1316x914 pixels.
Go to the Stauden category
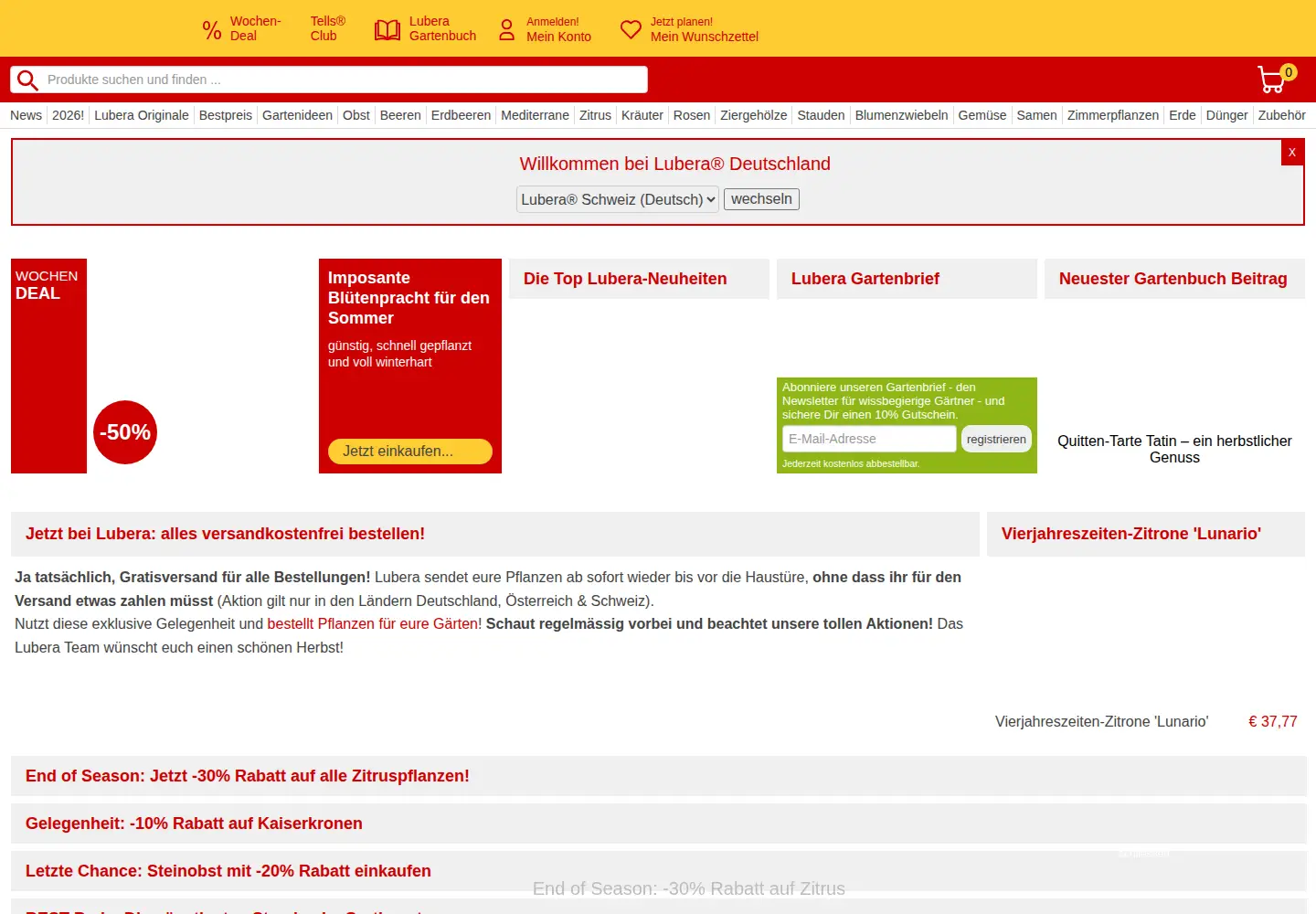point(821,115)
